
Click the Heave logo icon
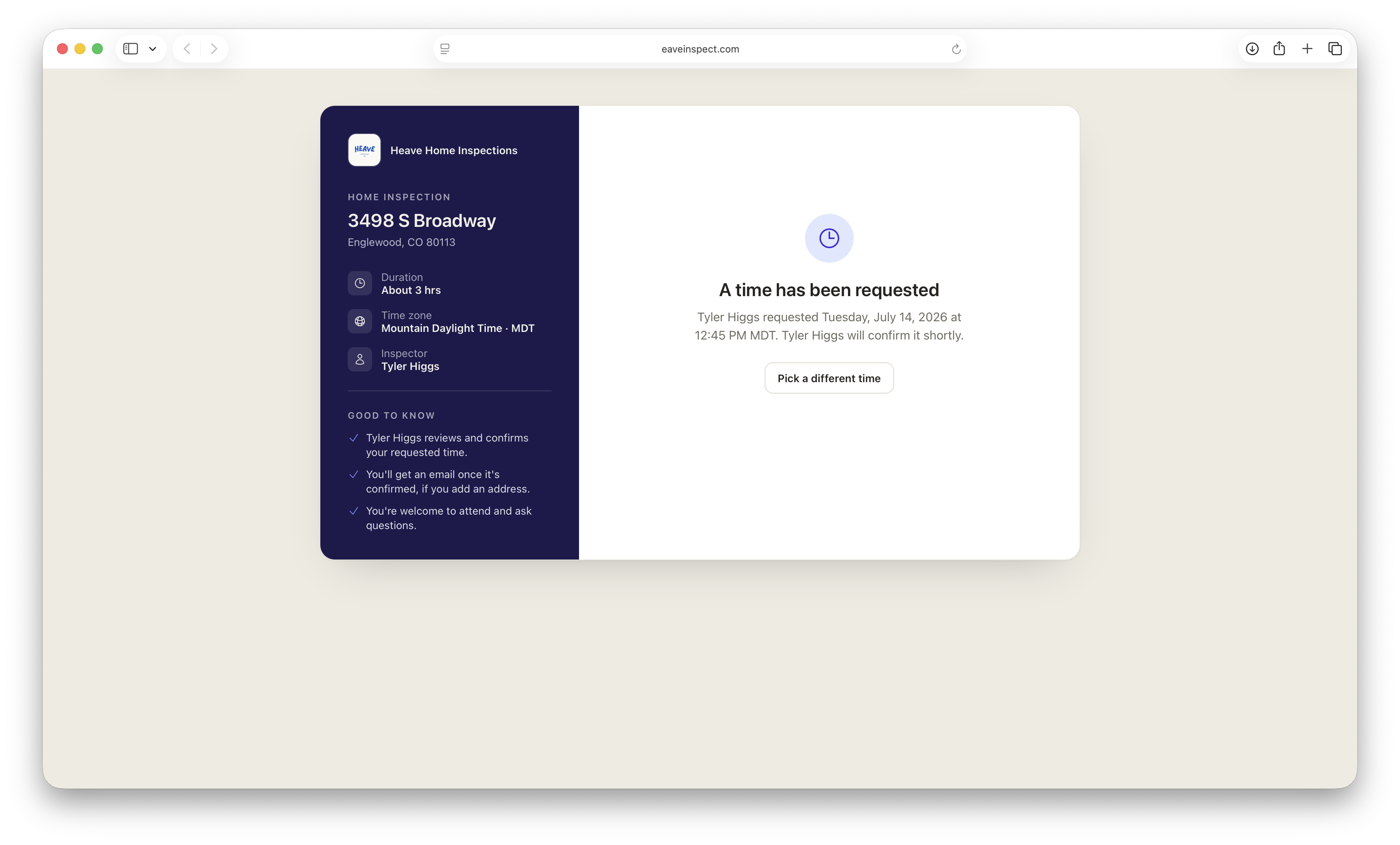364,150
